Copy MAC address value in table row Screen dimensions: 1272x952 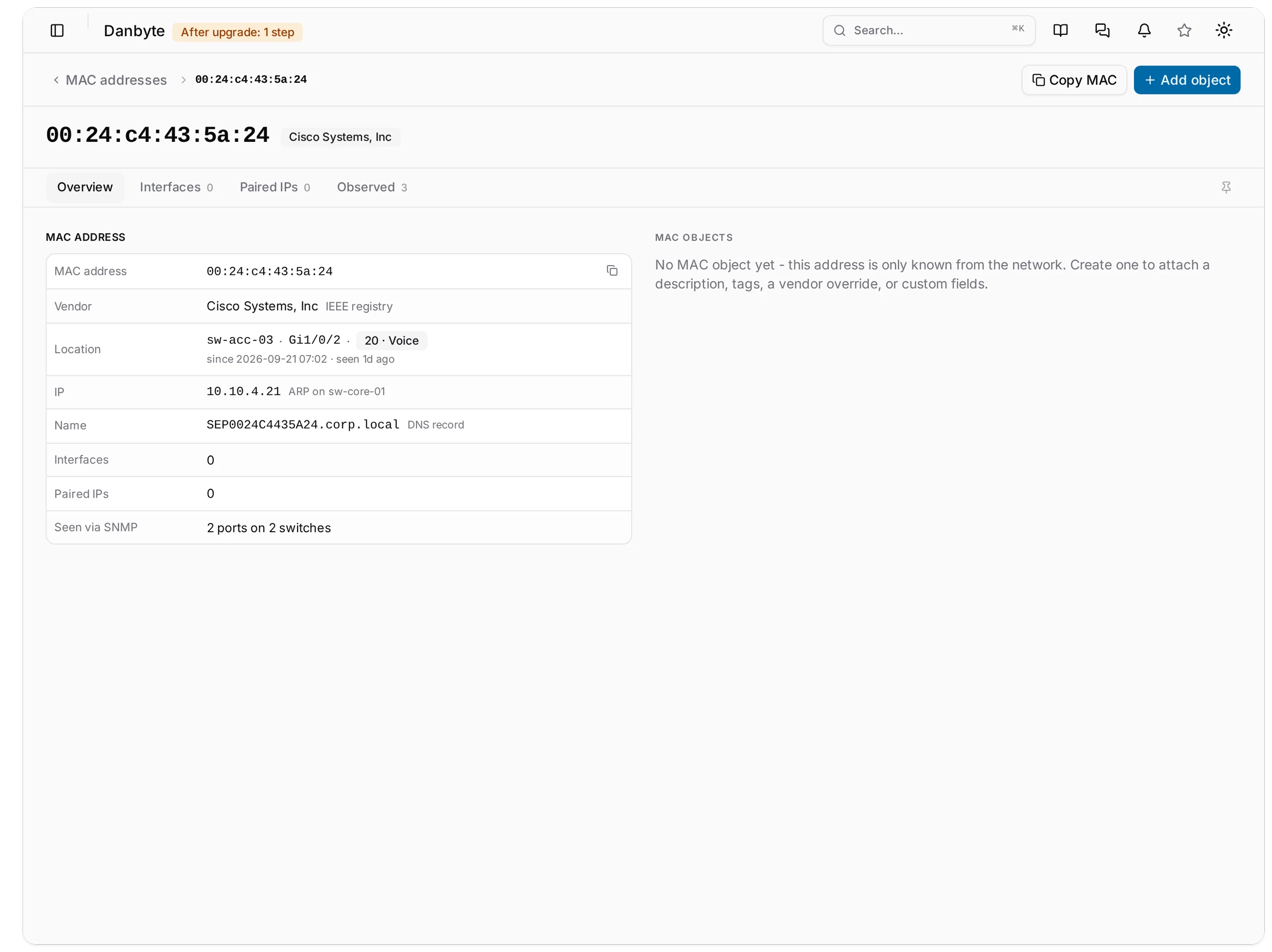(x=612, y=271)
